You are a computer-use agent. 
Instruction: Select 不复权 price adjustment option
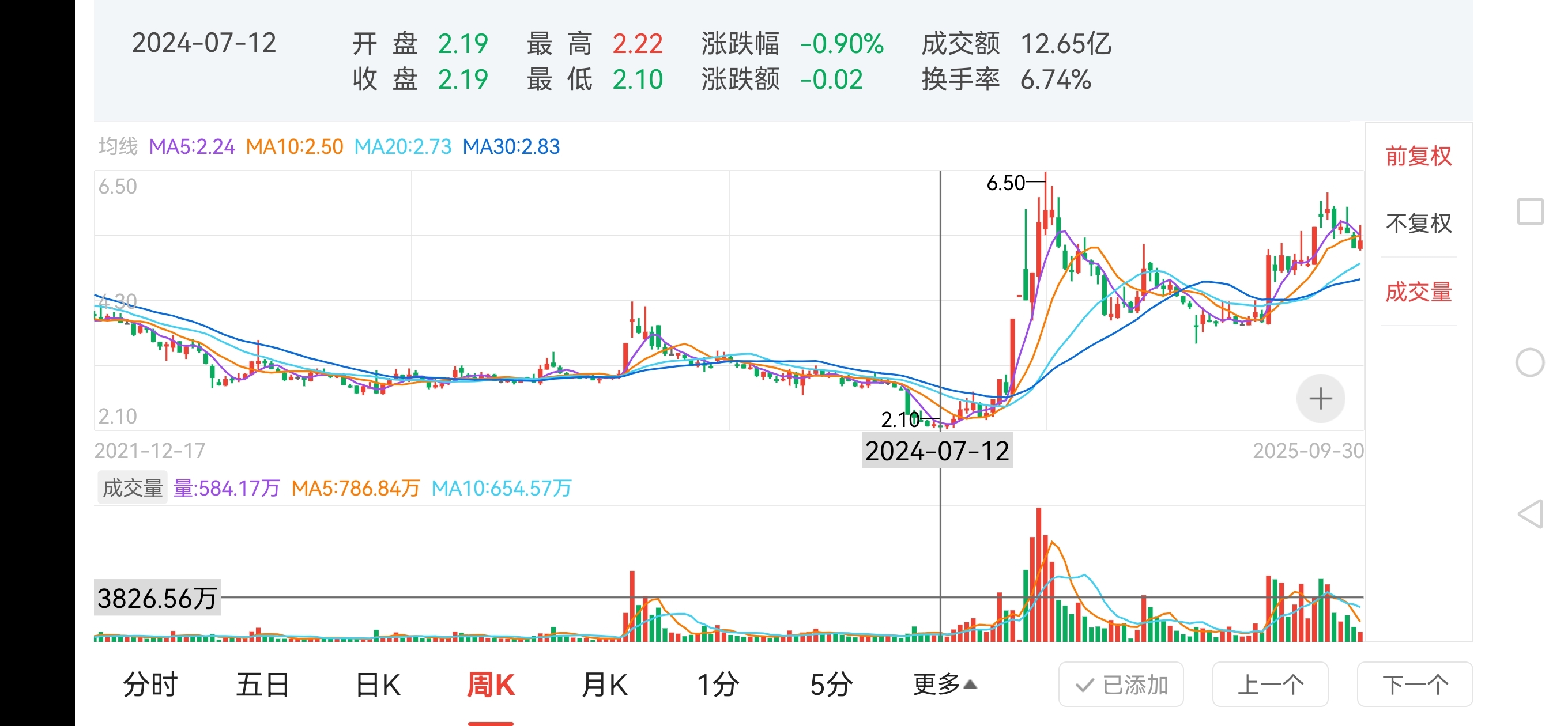[x=1418, y=224]
